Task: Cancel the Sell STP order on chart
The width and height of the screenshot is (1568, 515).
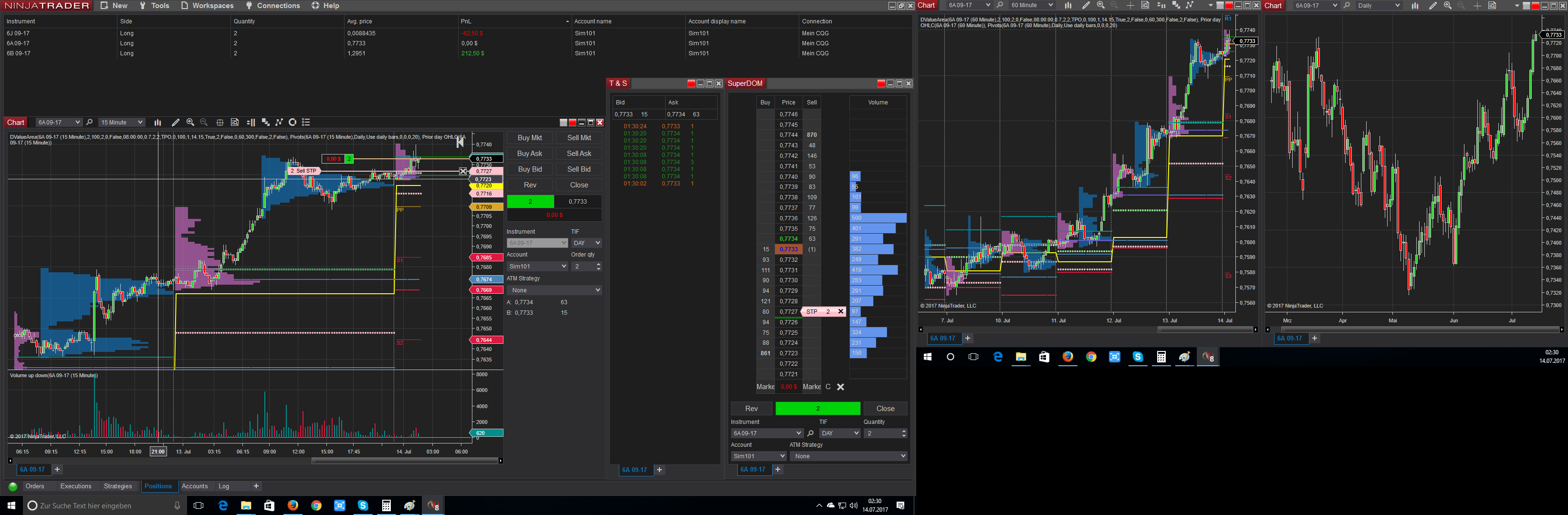Action: (462, 172)
